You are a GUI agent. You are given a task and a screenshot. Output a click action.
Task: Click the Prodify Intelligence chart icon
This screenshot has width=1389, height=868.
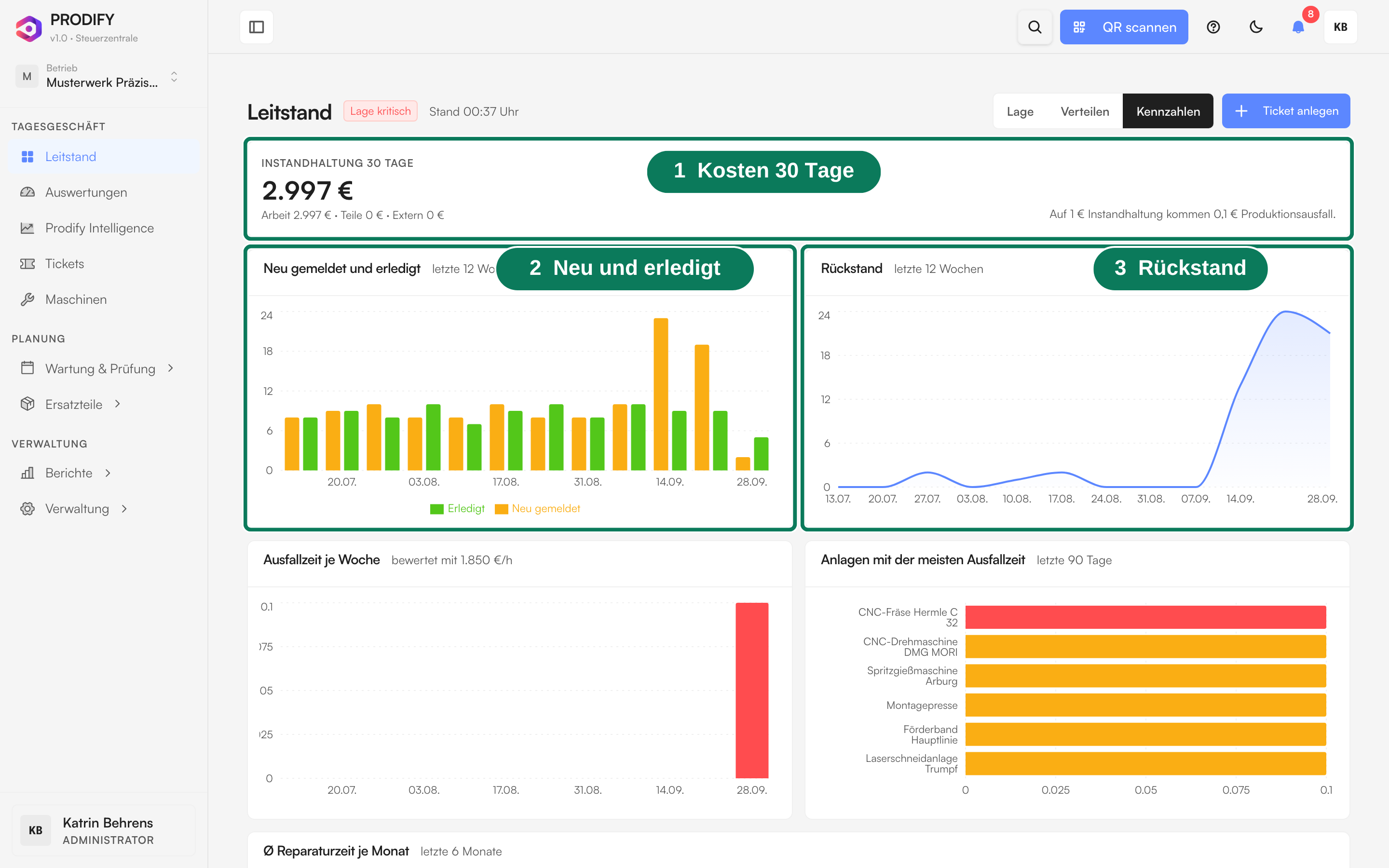click(x=27, y=228)
